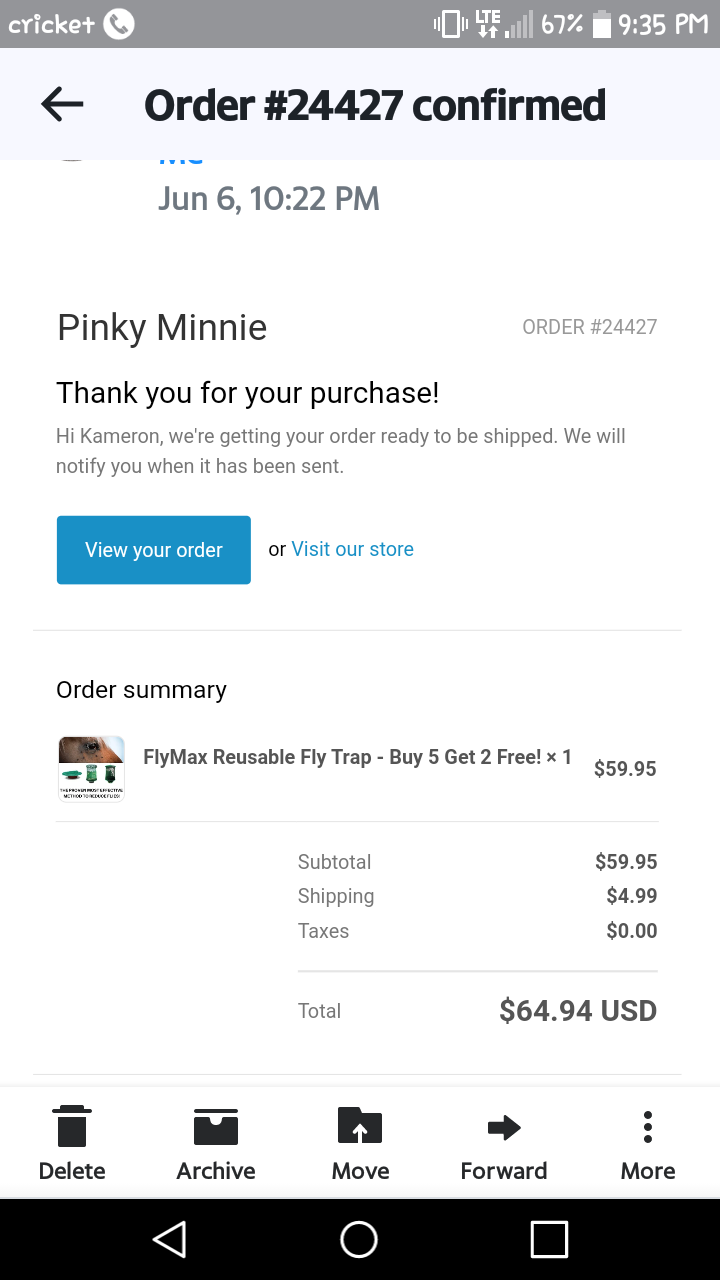Tap the $64.94 USD total amount
720x1280 pixels.
[578, 1010]
